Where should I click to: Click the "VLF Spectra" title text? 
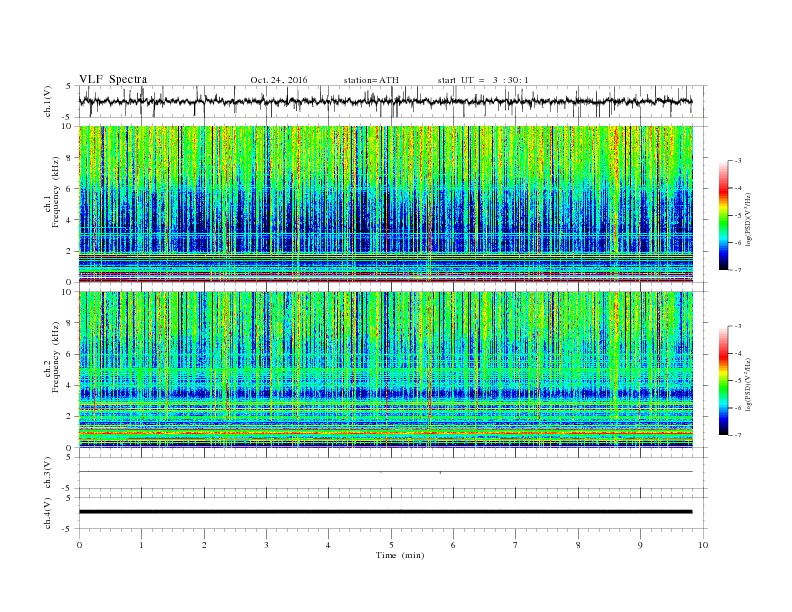113,79
